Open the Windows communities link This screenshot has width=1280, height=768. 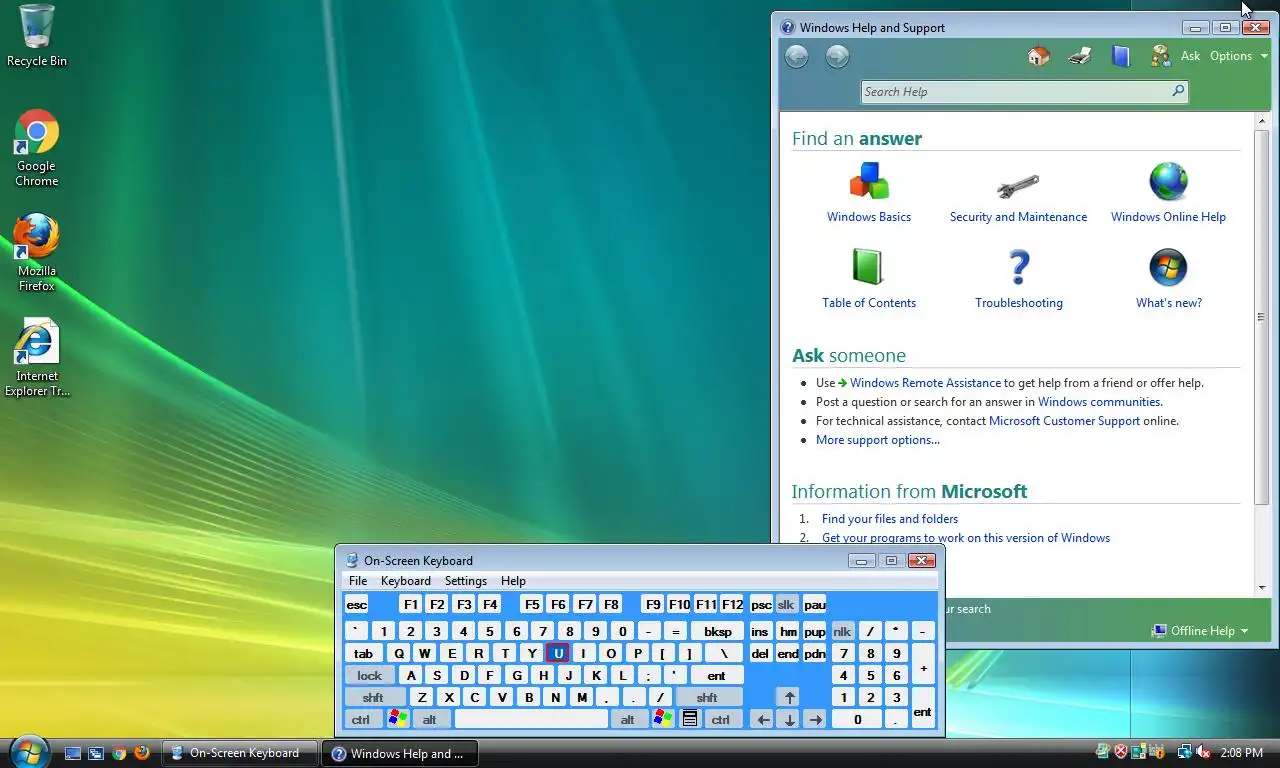pyautogui.click(x=1100, y=401)
